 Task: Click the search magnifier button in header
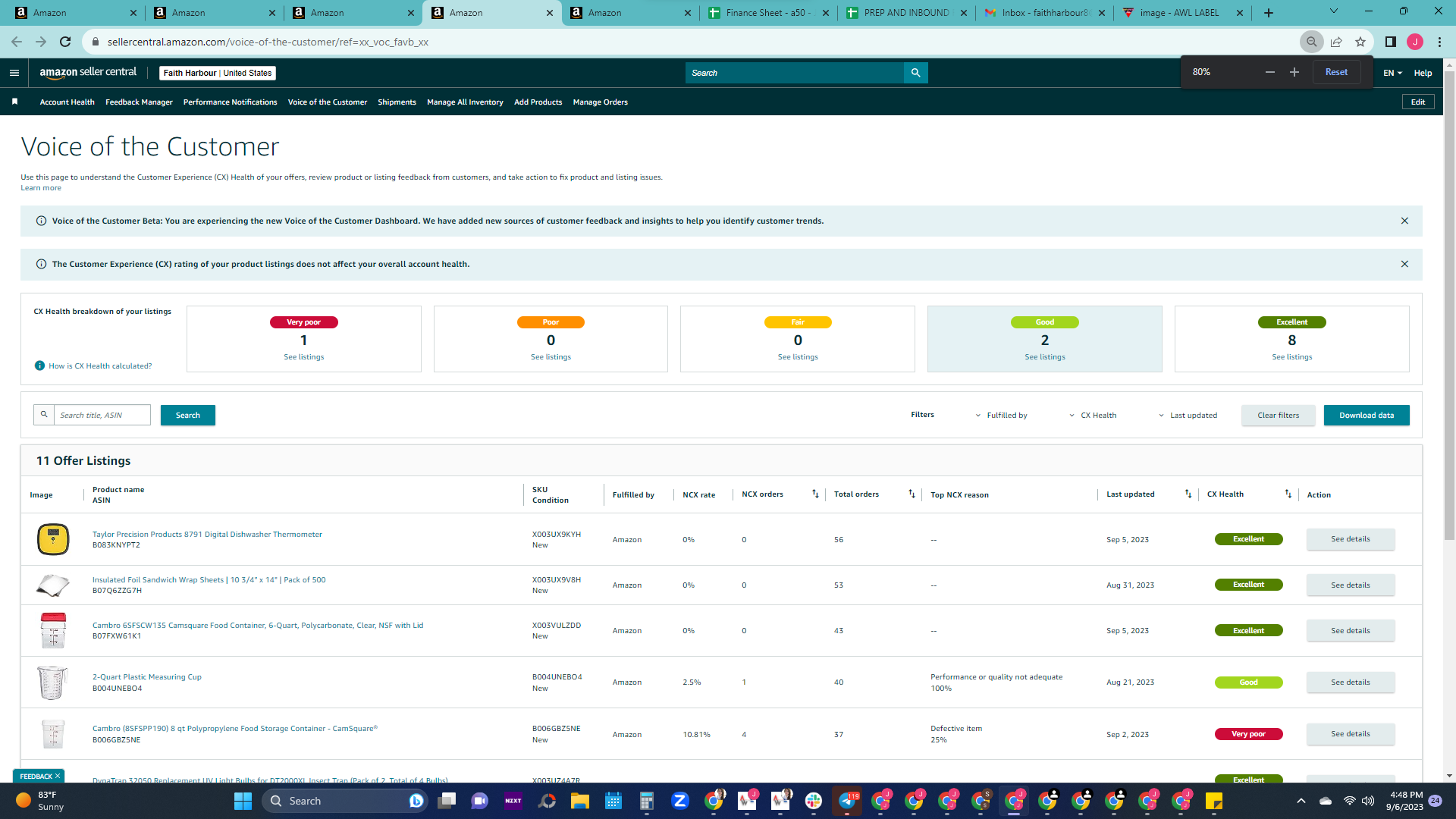[x=915, y=73]
